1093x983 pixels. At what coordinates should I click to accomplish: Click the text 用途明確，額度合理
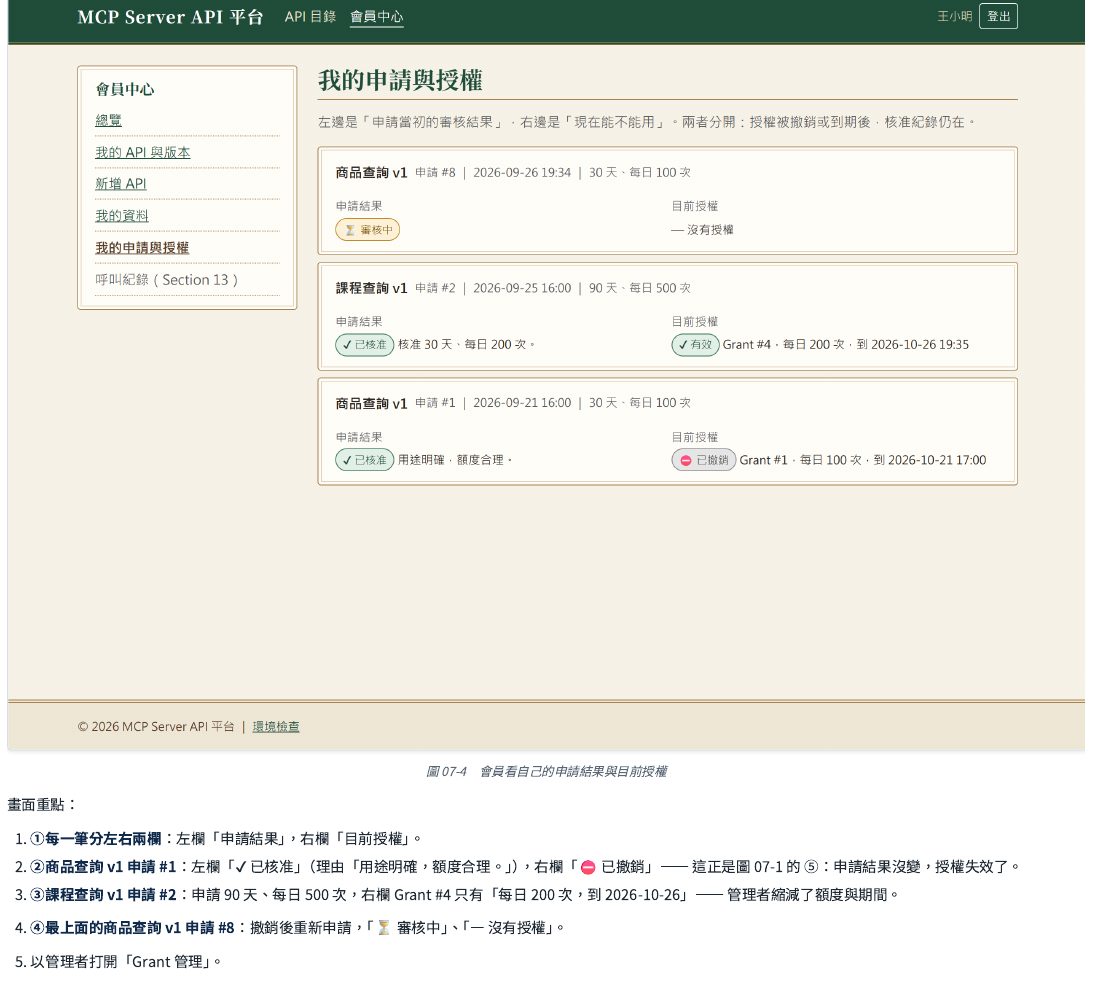click(454, 460)
